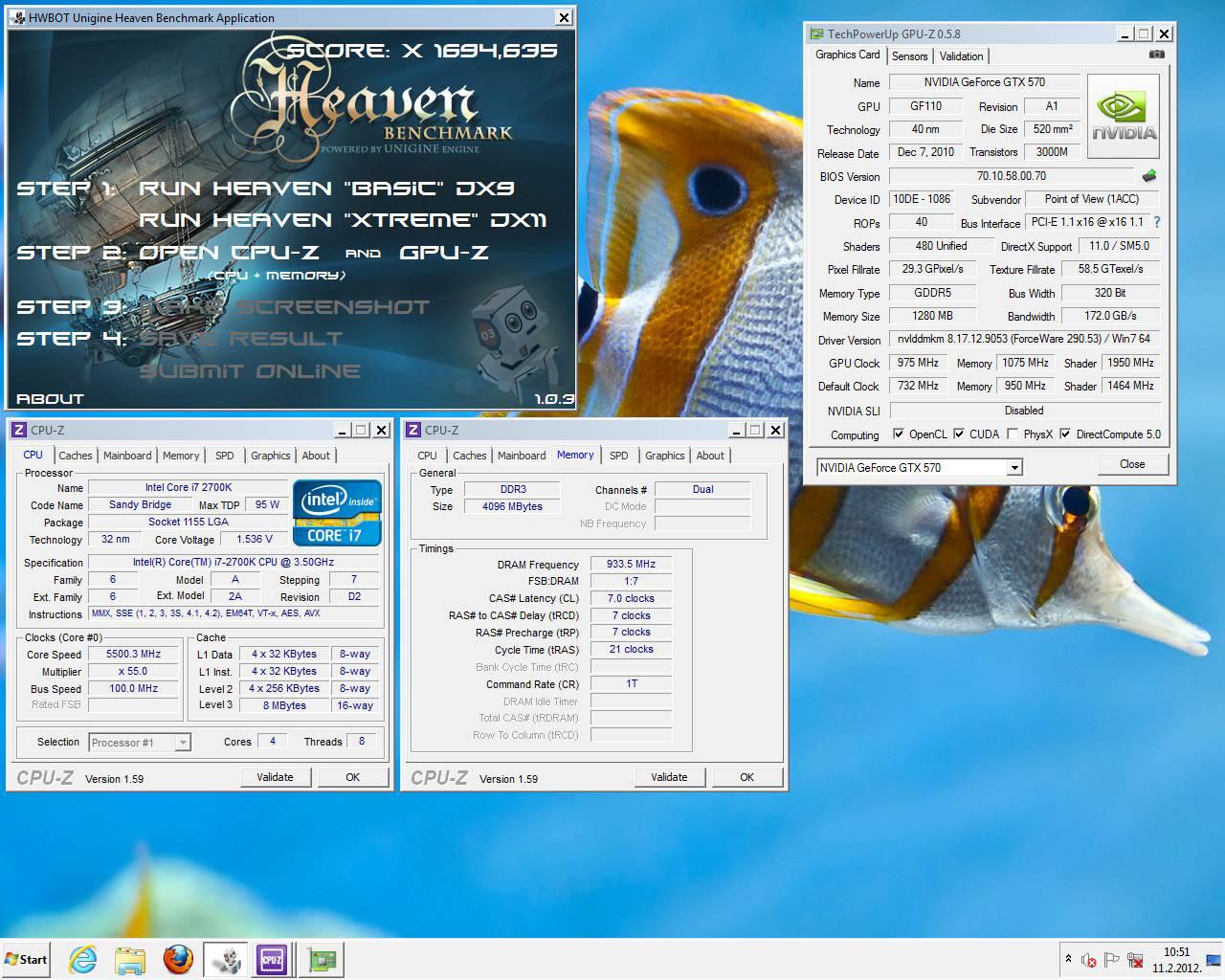This screenshot has width=1225, height=980.
Task: Open About tab in Memory-tab CPU-Z window
Action: click(710, 456)
